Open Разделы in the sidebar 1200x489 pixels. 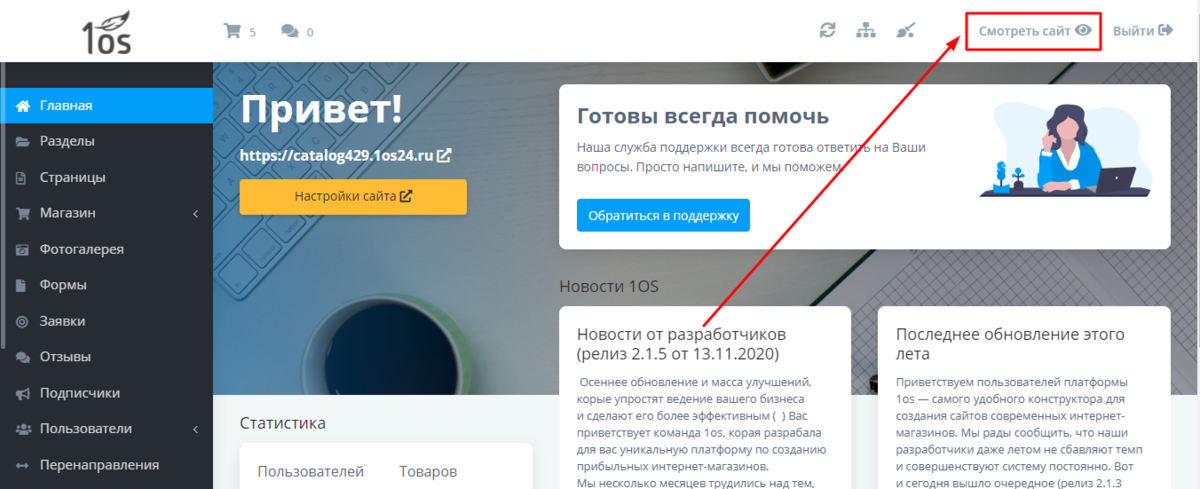tap(106, 141)
